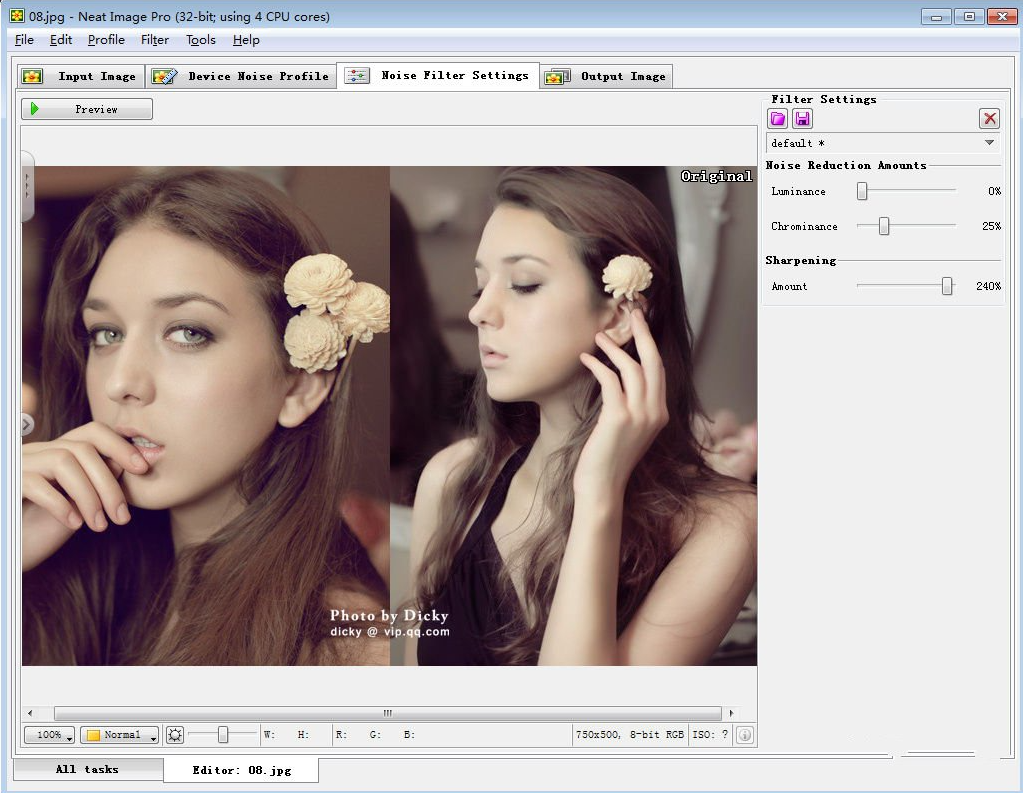Switch to the All tasks tab
Screen dimensions: 1023x793
point(87,769)
